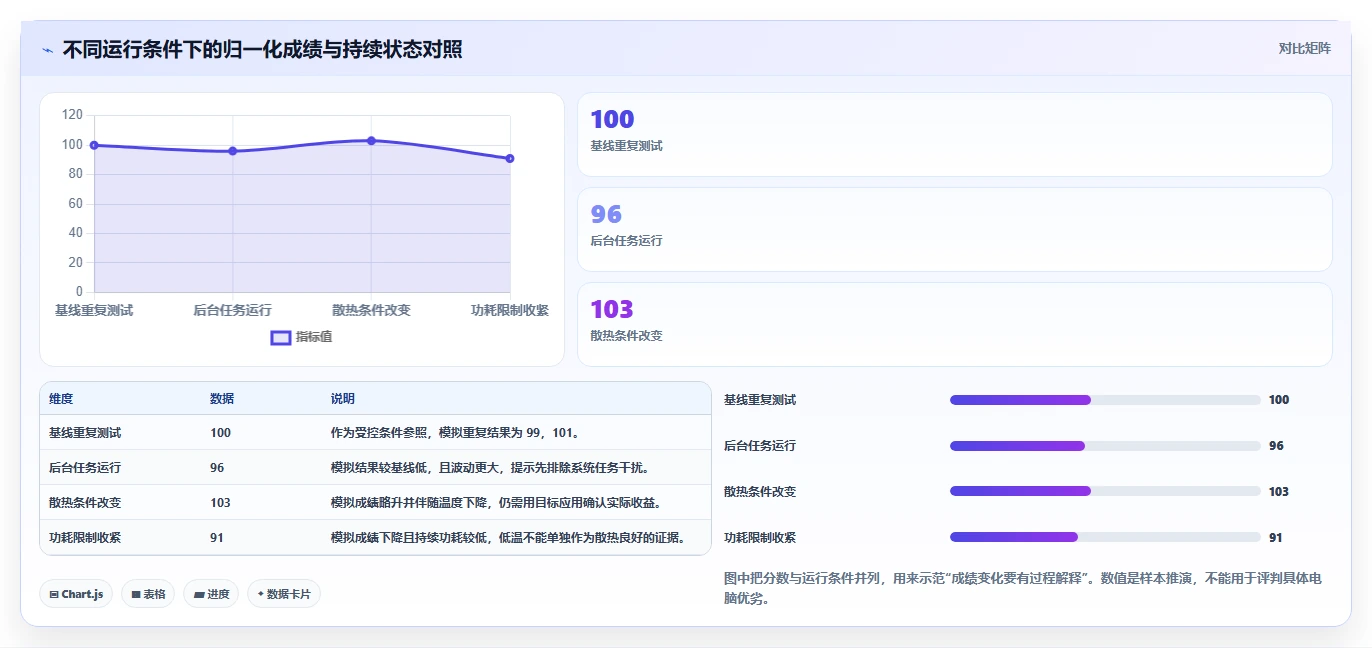
Task: Click the 功耗限制收紧 label beside its progress bar
Action: coord(760,537)
